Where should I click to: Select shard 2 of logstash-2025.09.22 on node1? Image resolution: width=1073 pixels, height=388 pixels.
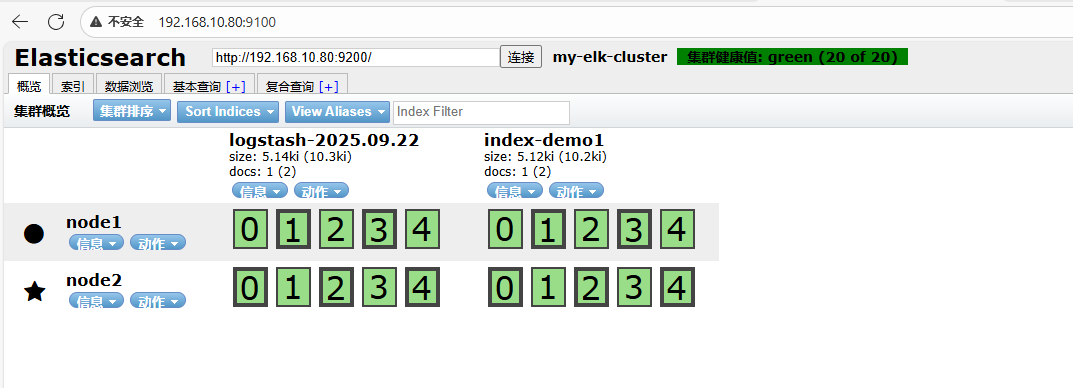(x=336, y=229)
